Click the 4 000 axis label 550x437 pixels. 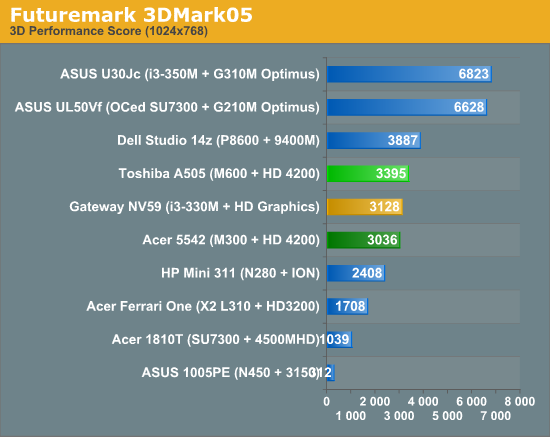pos(423,402)
